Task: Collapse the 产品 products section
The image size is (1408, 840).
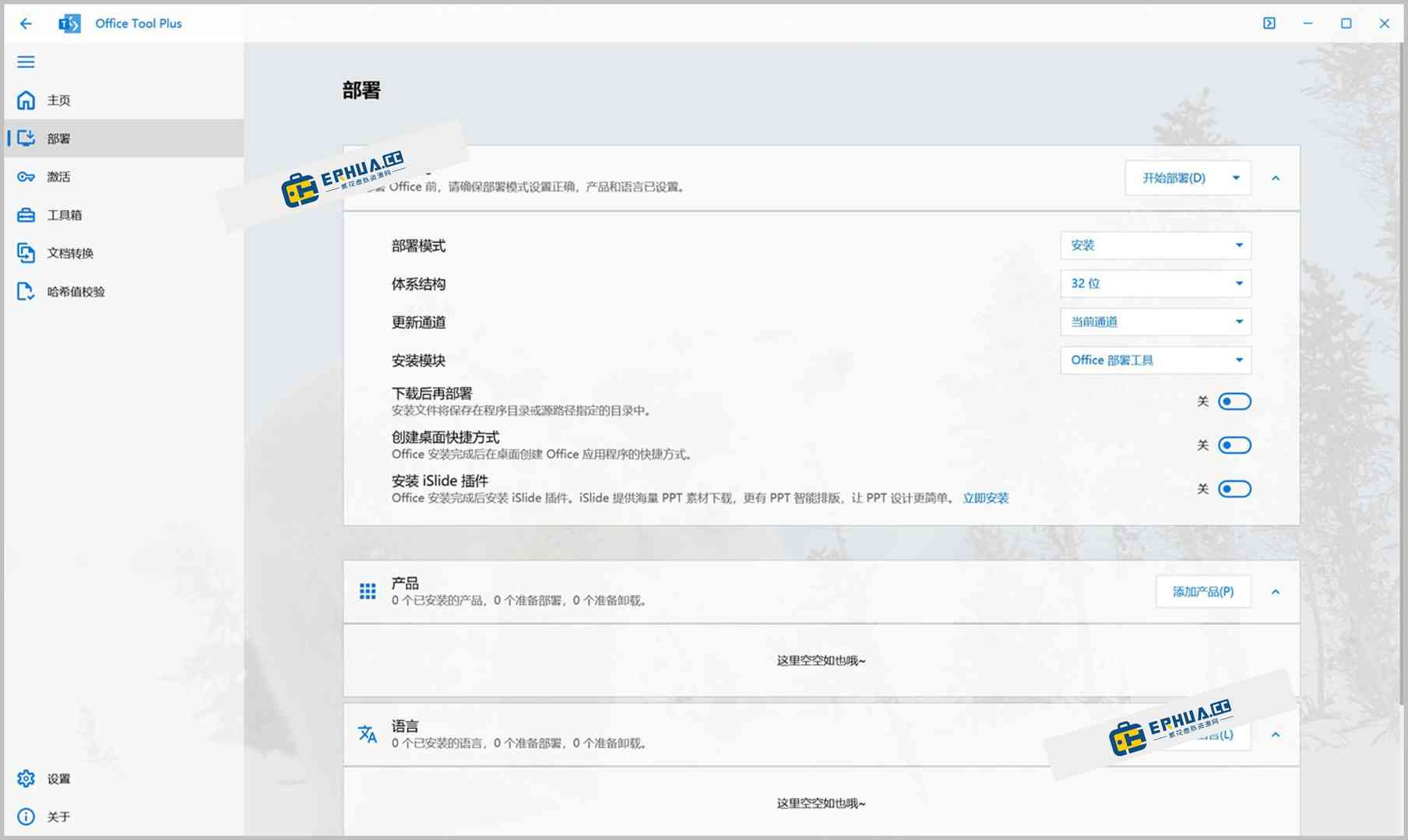Action: pos(1276,592)
